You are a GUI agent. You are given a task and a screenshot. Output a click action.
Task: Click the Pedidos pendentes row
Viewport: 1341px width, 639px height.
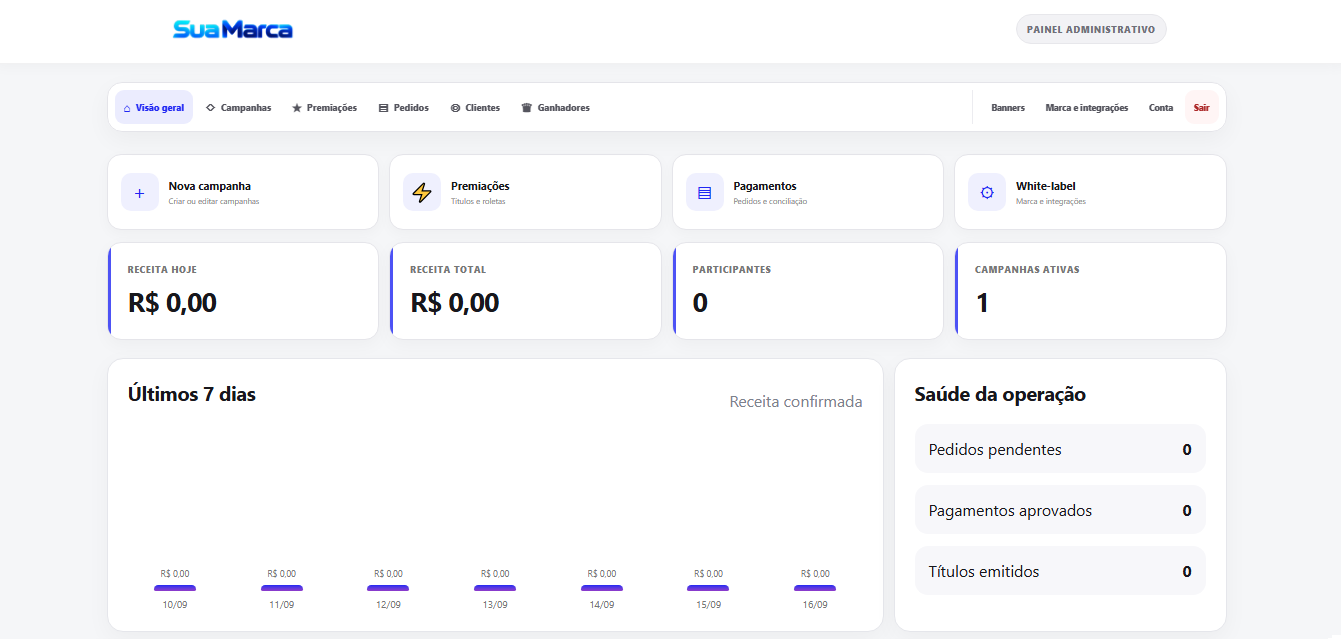coord(1060,449)
